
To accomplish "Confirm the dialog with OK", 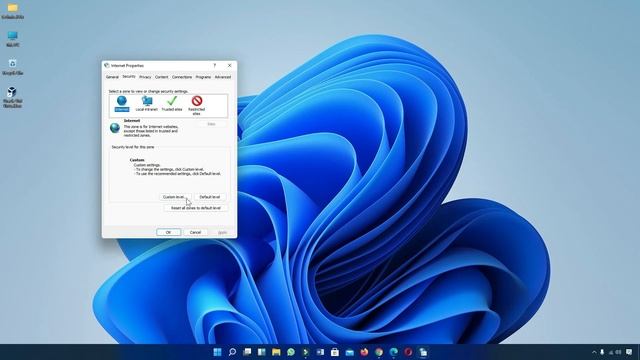I will 168,232.
